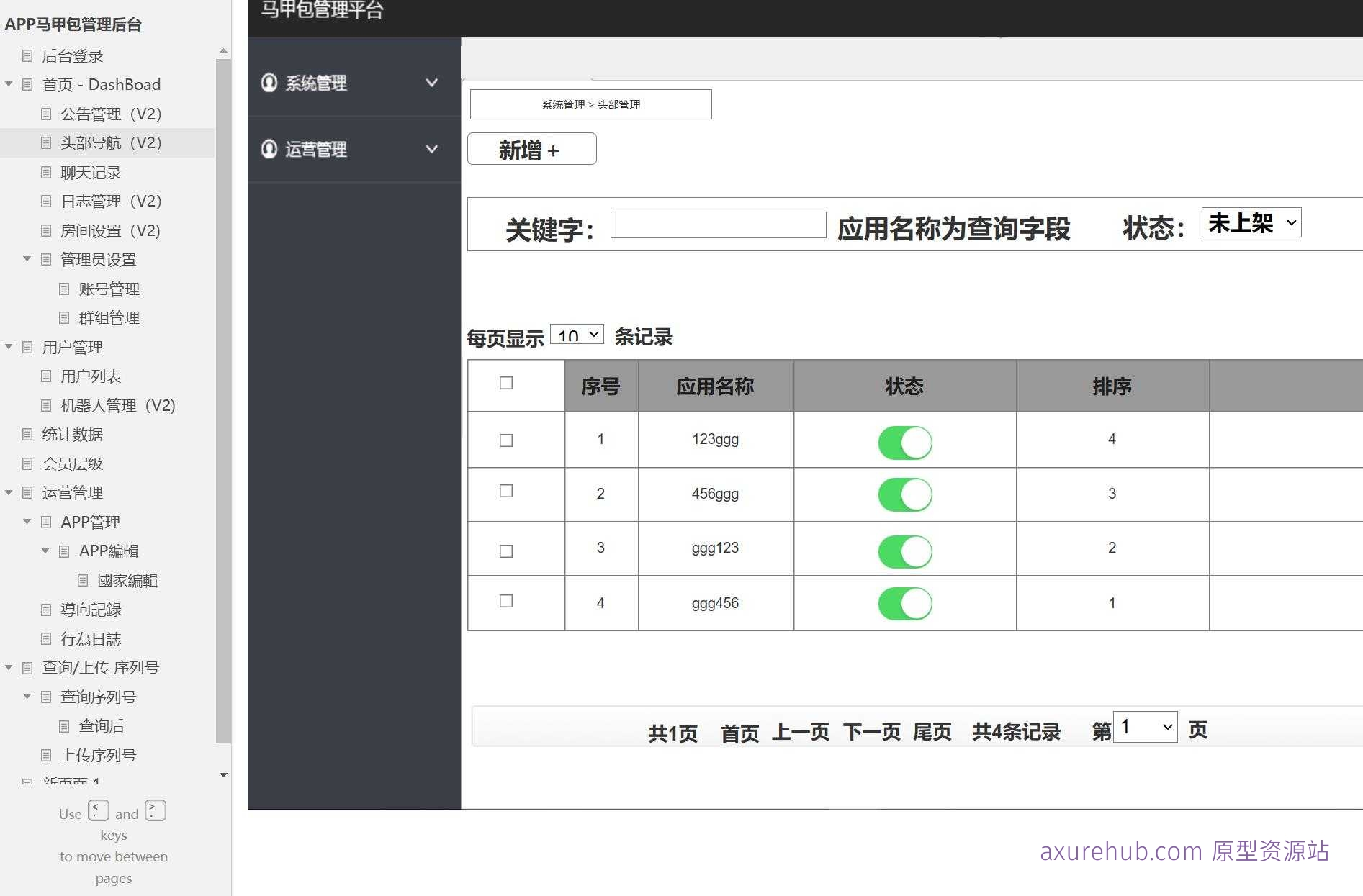Screen dimensions: 1363x896
Task: Check the select-all checkbox in table header
Action: coord(505,385)
